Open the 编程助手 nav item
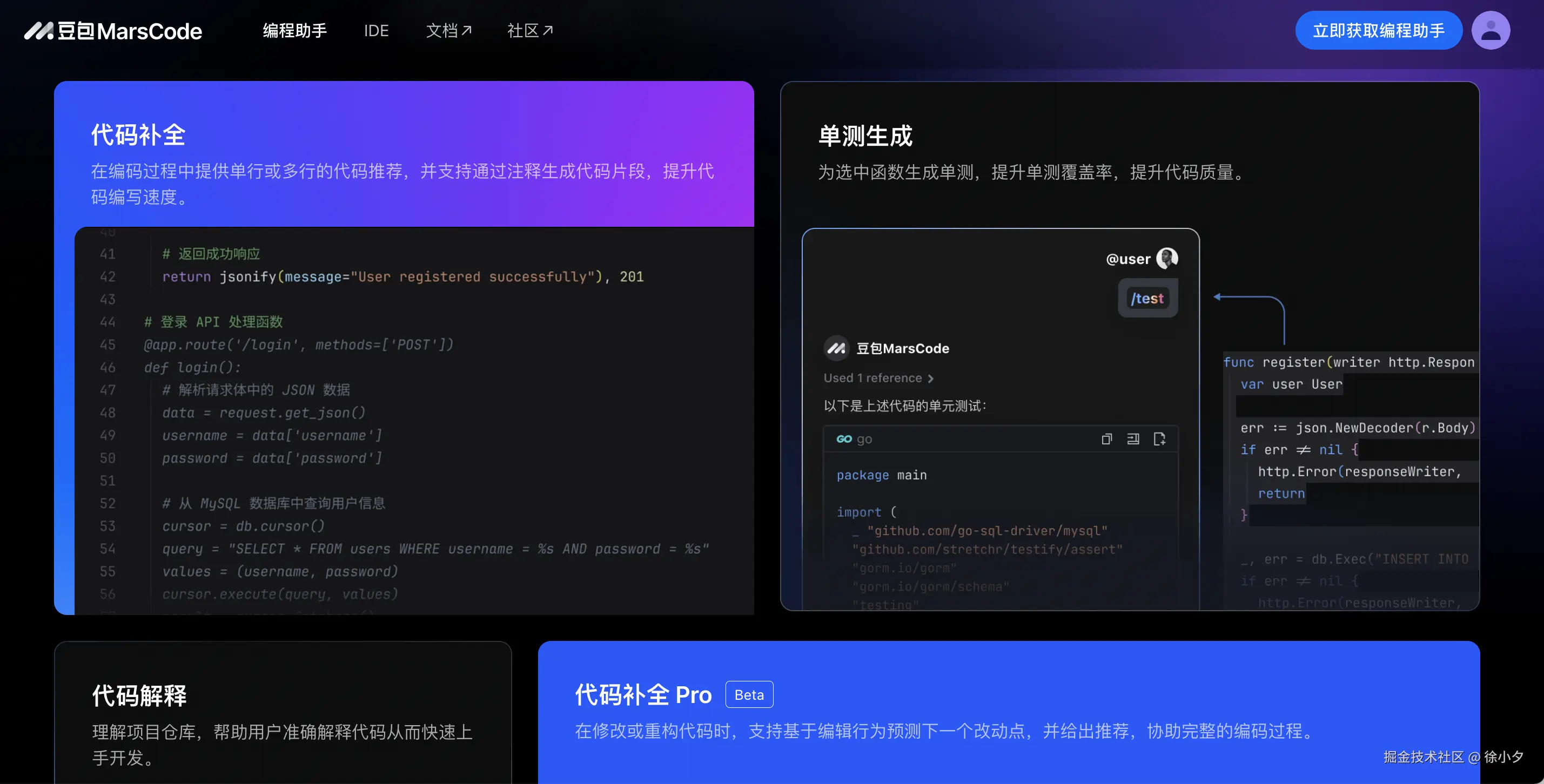The height and width of the screenshot is (784, 1544). point(295,31)
